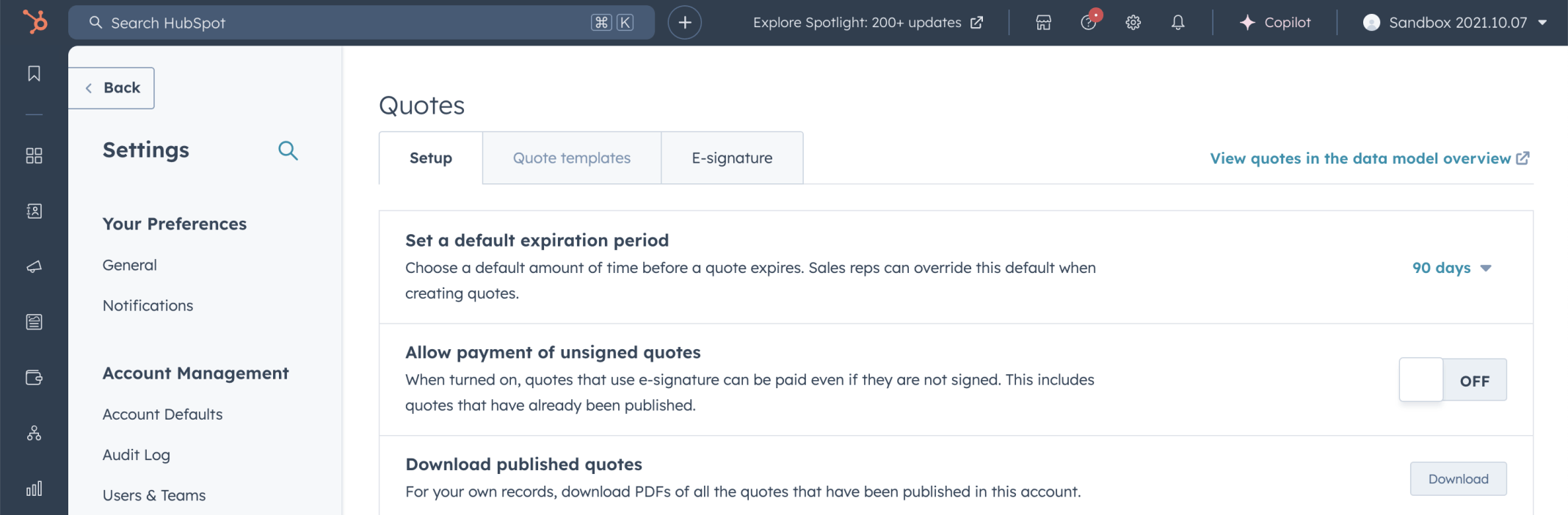Open the Marketing megaphone icon in sidebar
The height and width of the screenshot is (515, 1568).
coord(34,267)
